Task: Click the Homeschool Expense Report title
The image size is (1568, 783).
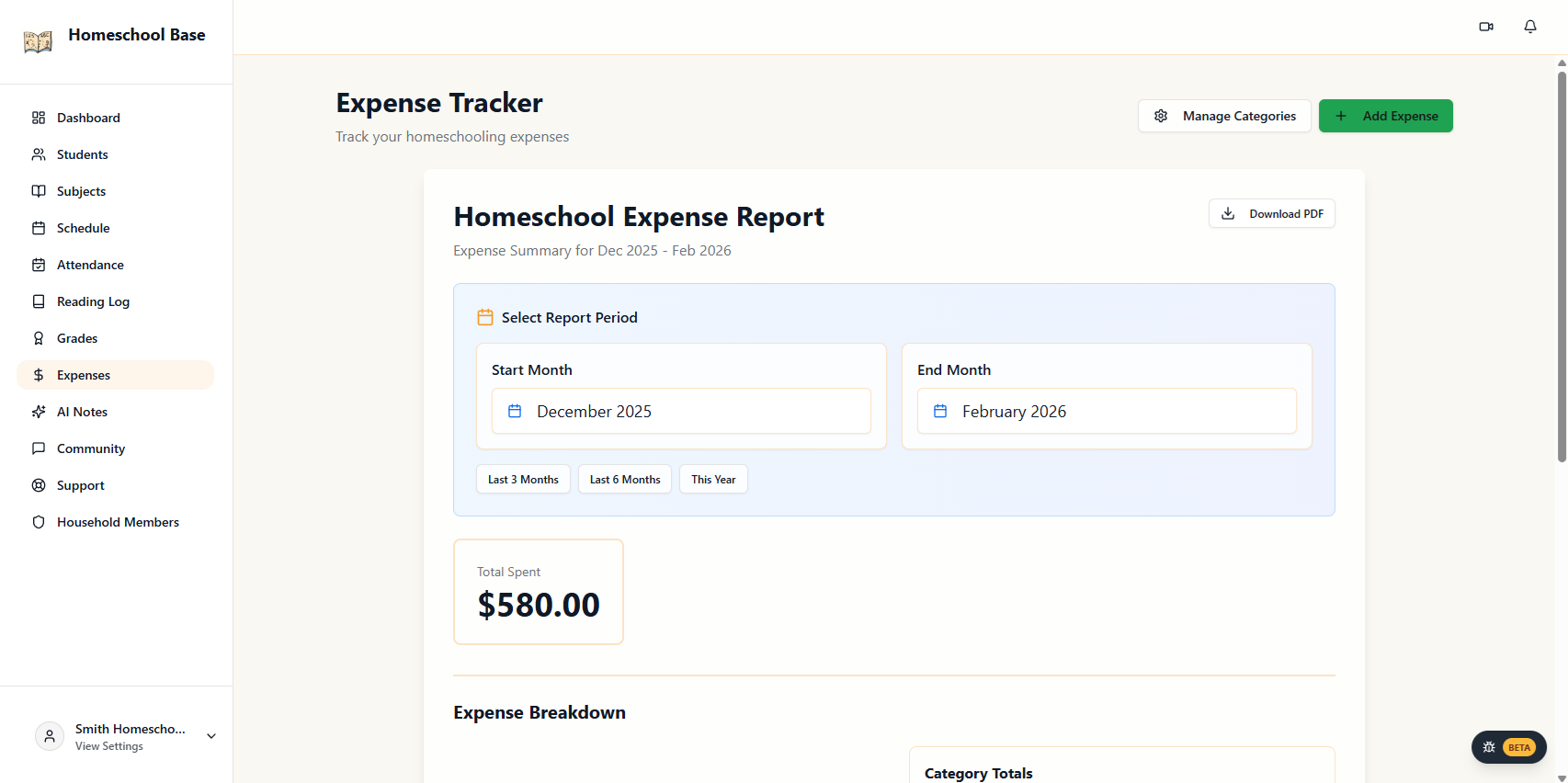Action: [x=639, y=217]
